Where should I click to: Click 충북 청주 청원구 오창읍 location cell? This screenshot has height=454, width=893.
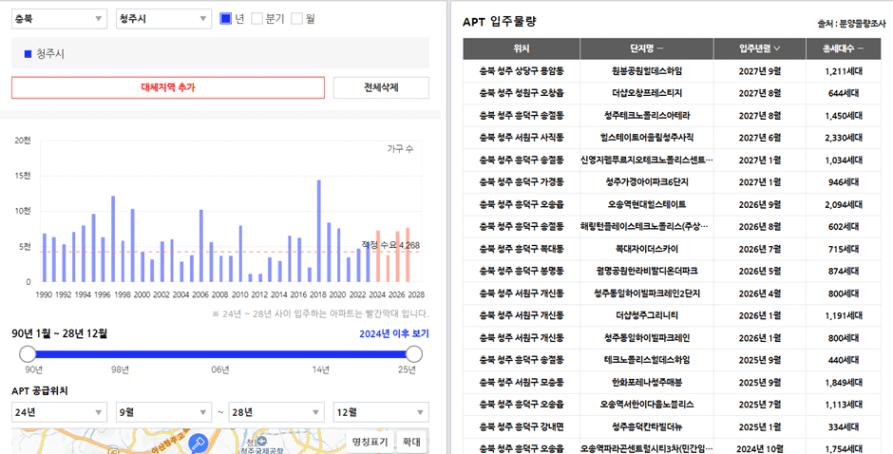pos(521,93)
